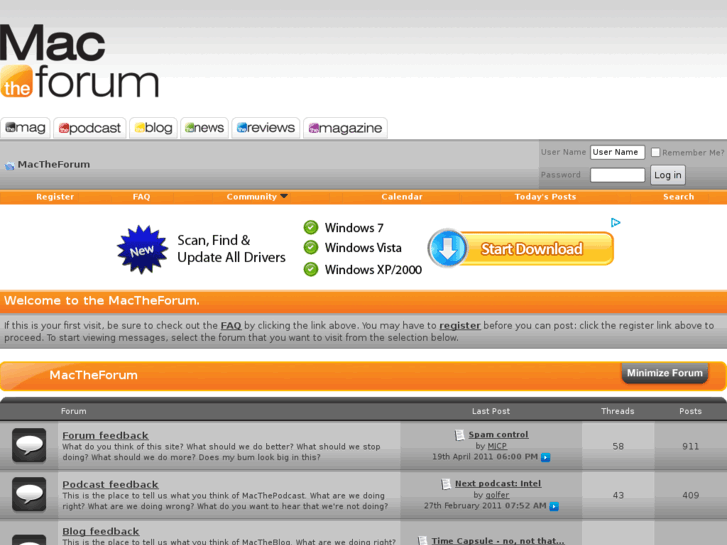The height and width of the screenshot is (545, 727).
Task: Go to last post arrow for Spam control
Action: click(545, 457)
